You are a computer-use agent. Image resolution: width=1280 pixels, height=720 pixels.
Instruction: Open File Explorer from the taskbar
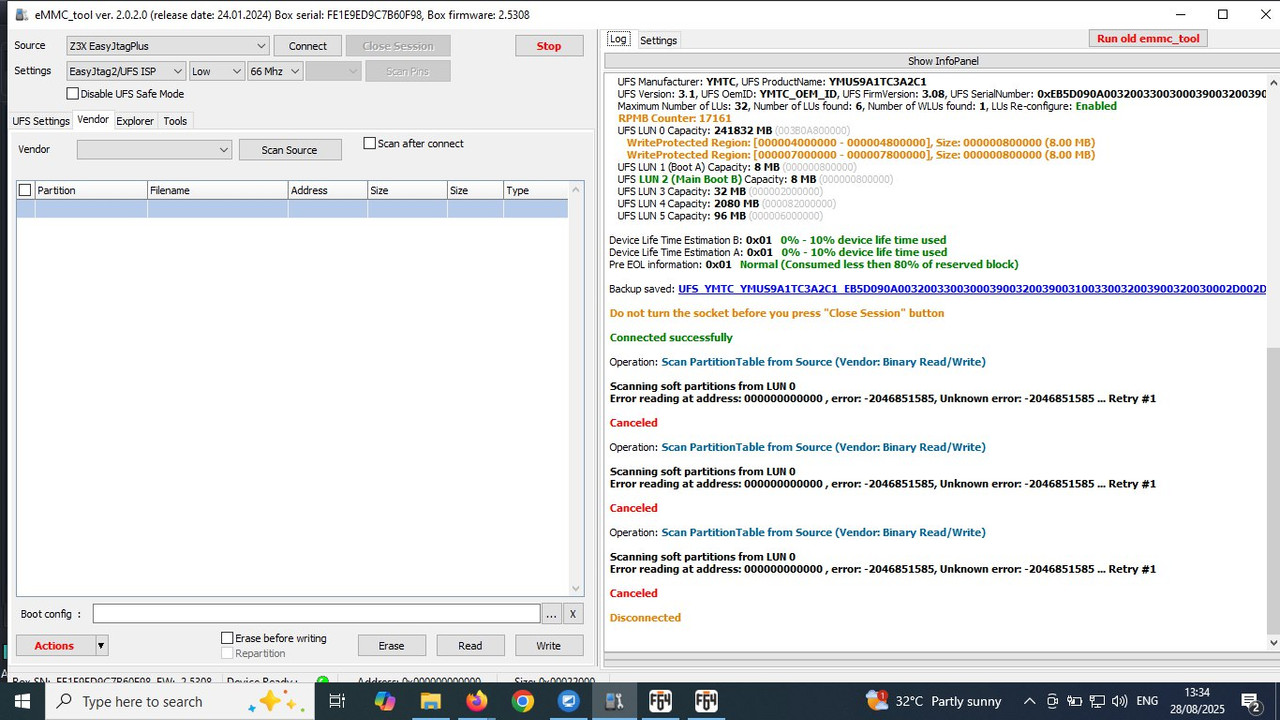[x=431, y=701]
